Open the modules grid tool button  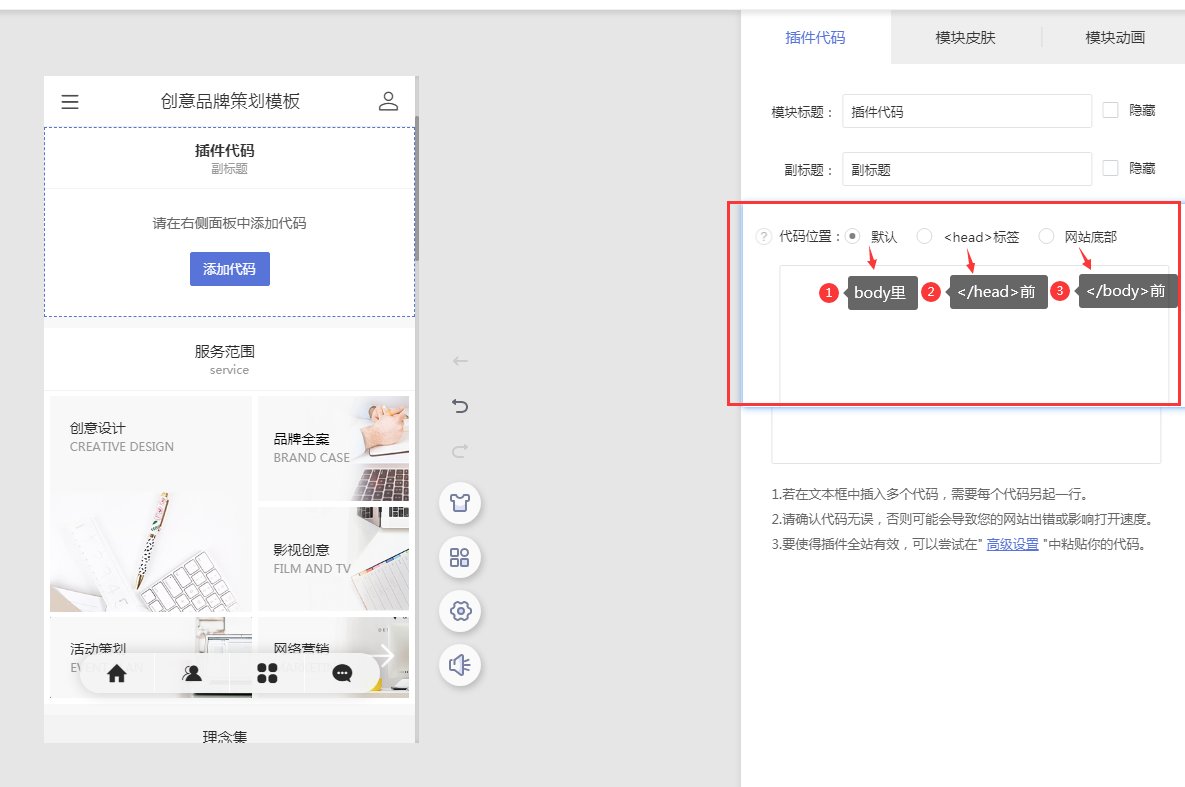pyautogui.click(x=460, y=557)
